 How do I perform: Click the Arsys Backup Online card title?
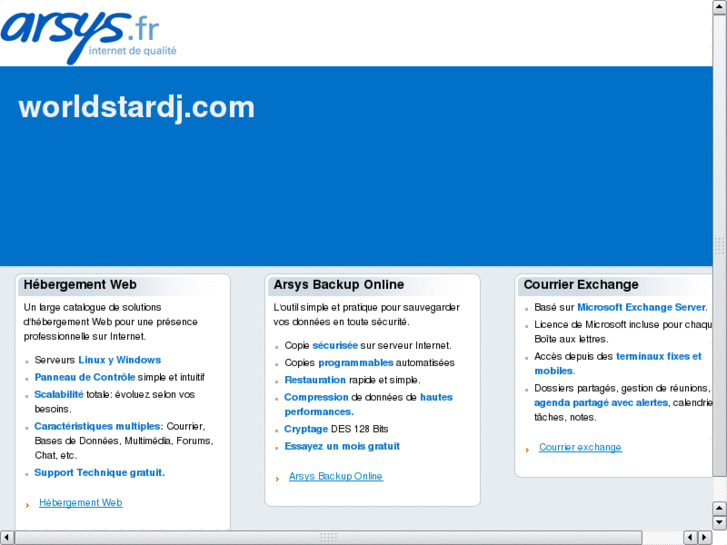(x=338, y=284)
